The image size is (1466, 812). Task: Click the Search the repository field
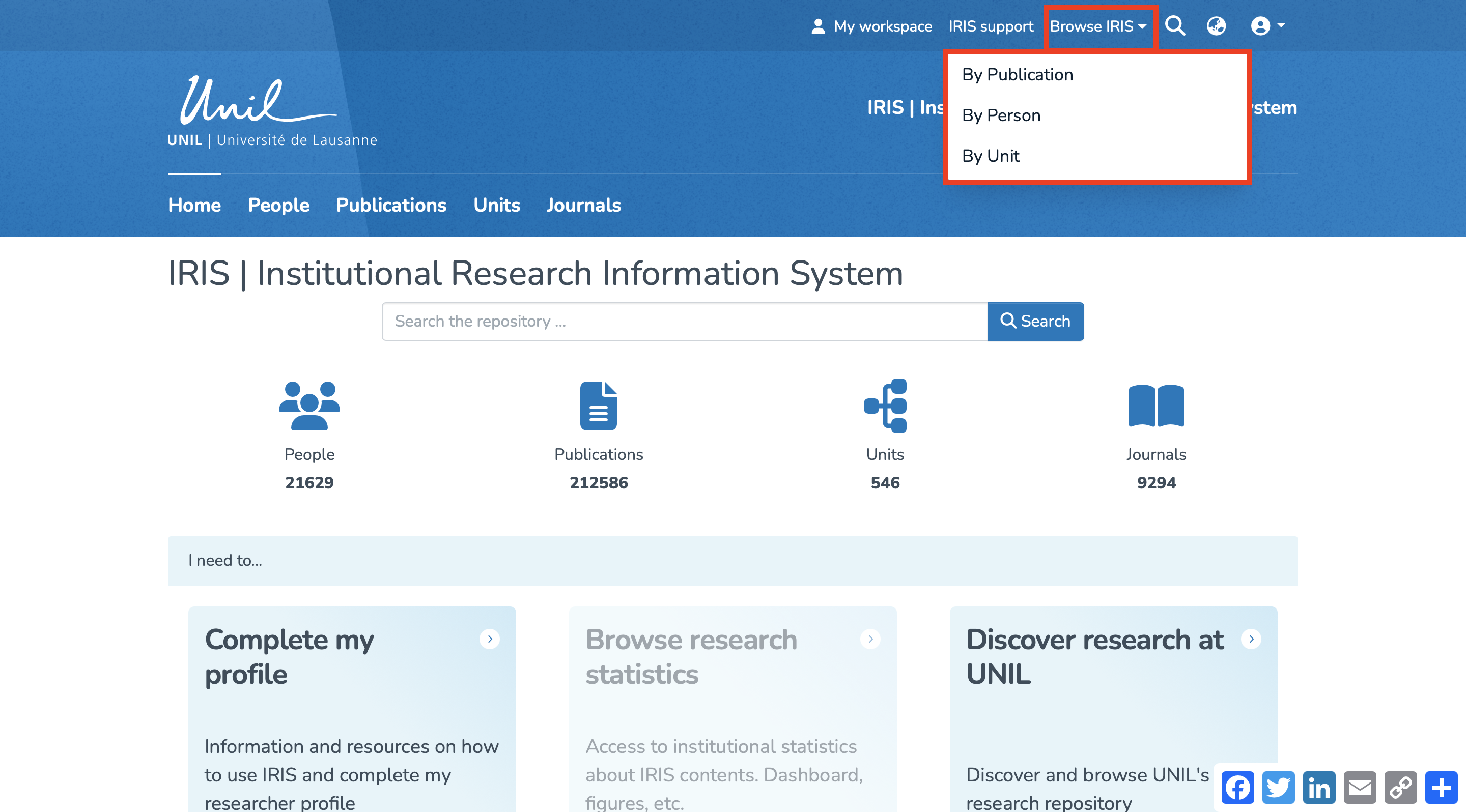point(684,321)
